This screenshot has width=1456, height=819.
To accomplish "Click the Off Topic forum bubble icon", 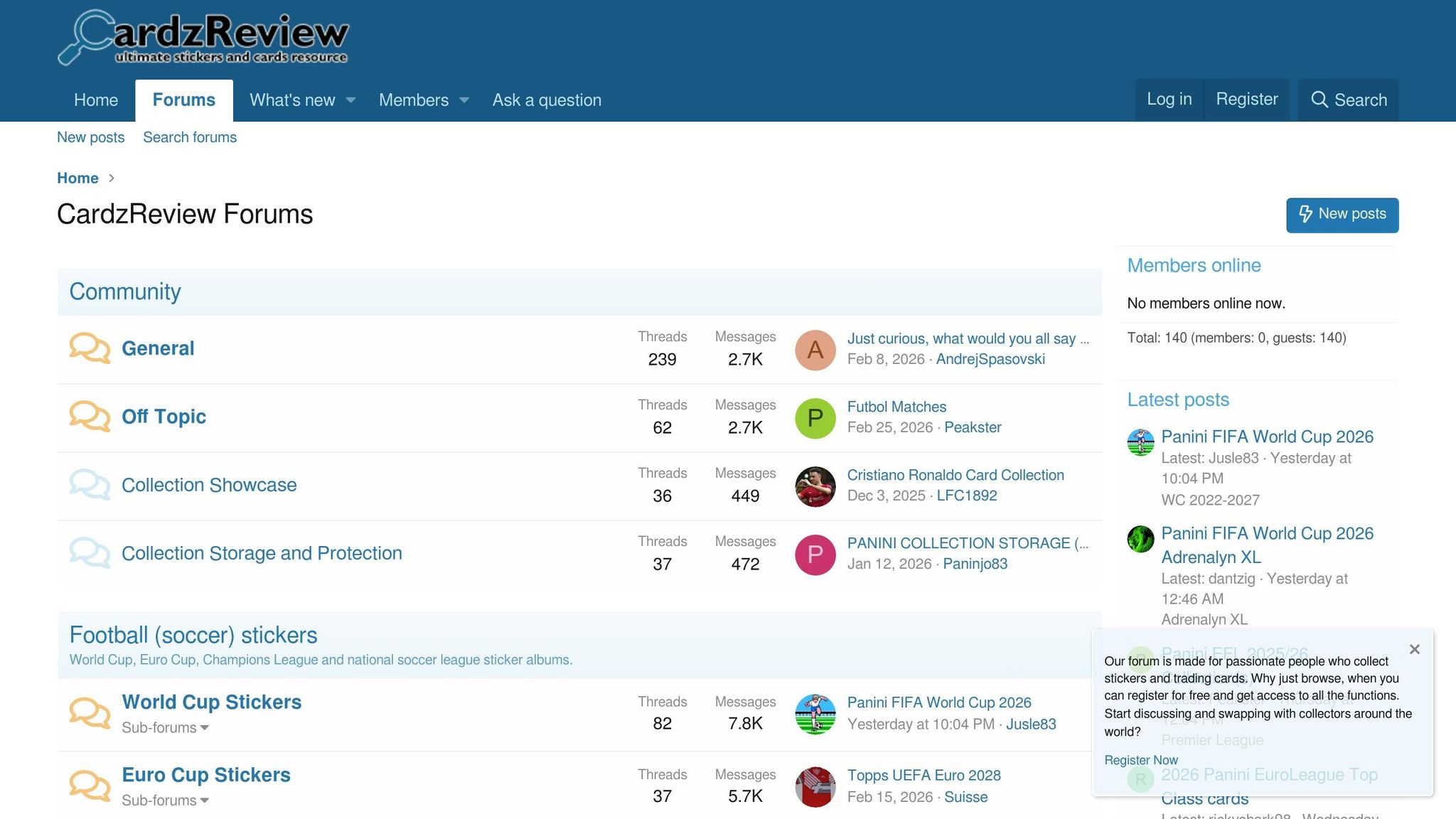I will 90,417.
